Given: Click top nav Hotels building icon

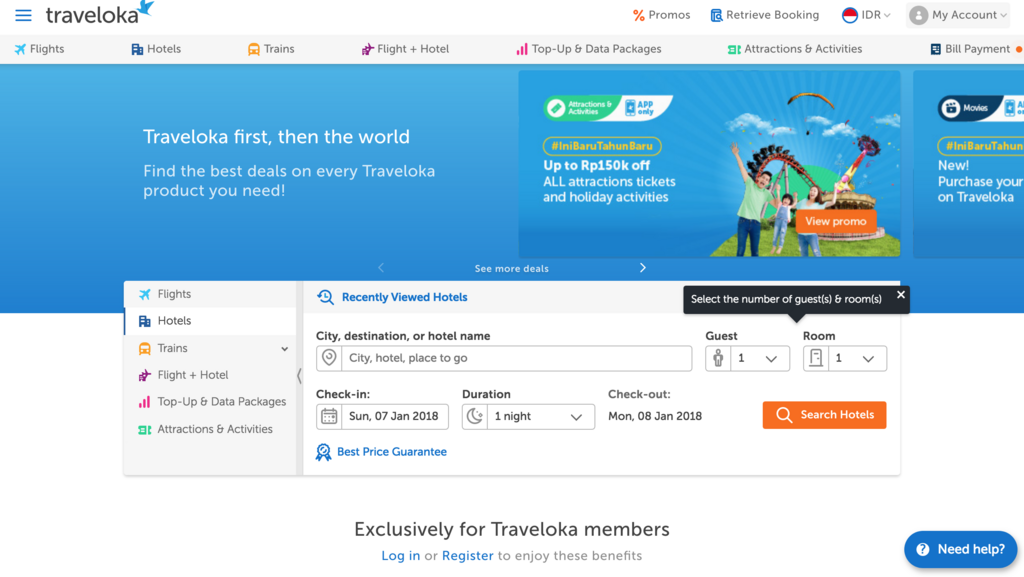Looking at the screenshot, I should (137, 49).
